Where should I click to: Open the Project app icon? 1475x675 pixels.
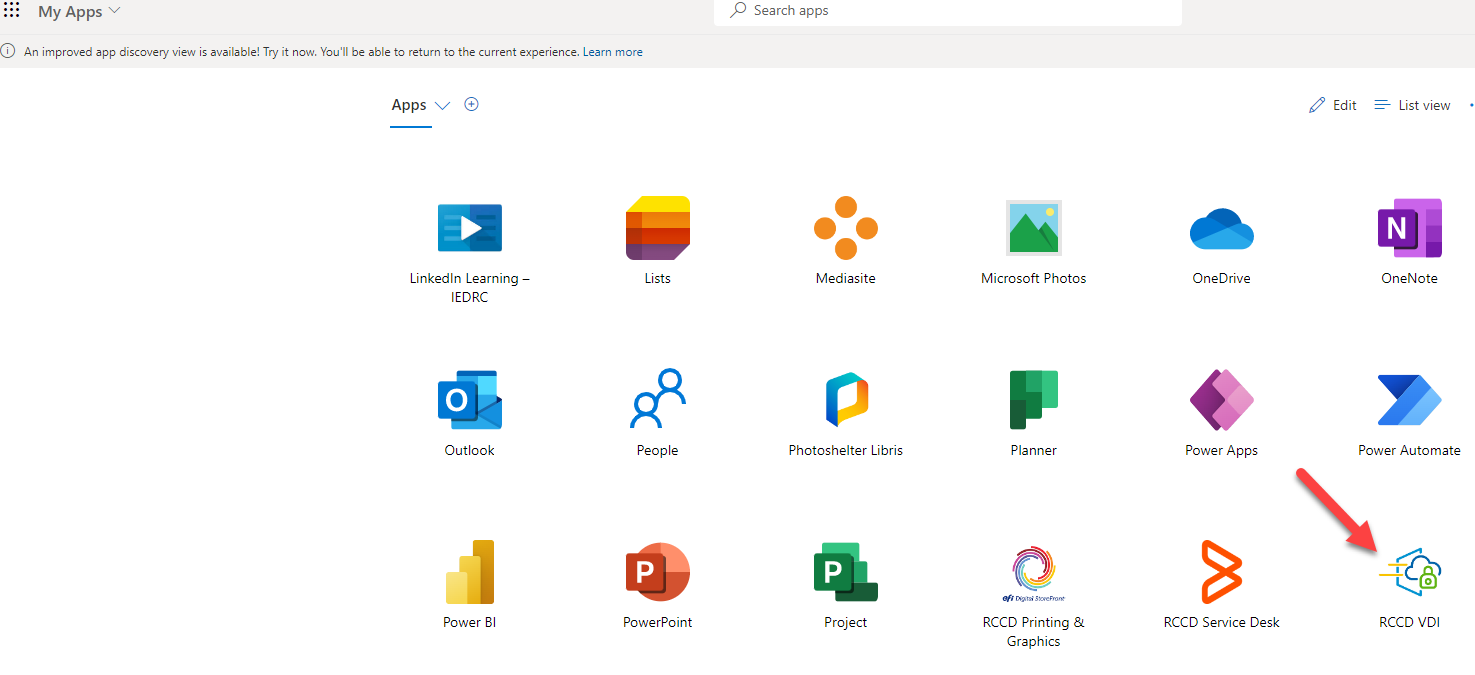tap(845, 572)
